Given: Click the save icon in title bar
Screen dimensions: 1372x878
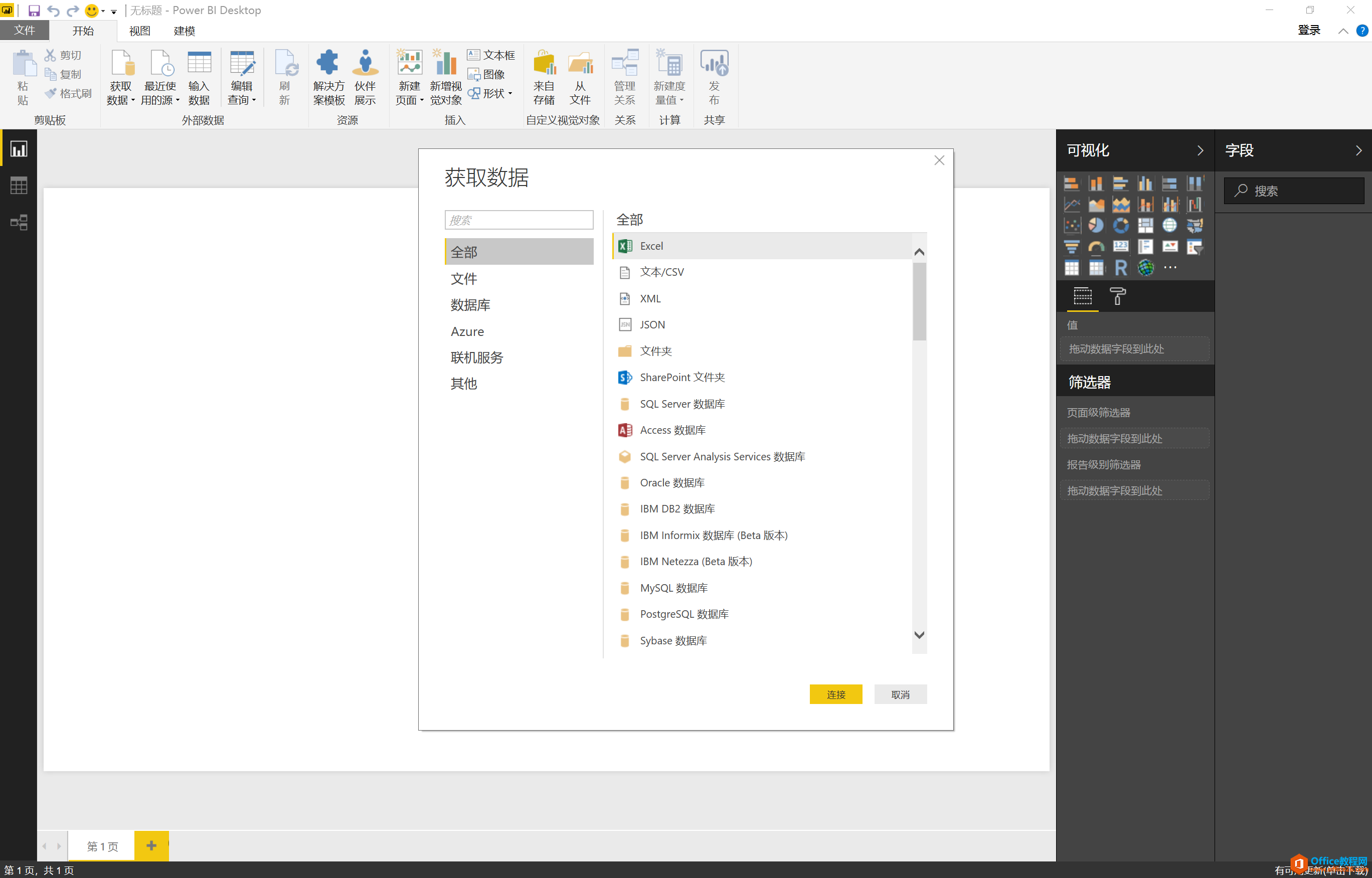Looking at the screenshot, I should coord(34,10).
